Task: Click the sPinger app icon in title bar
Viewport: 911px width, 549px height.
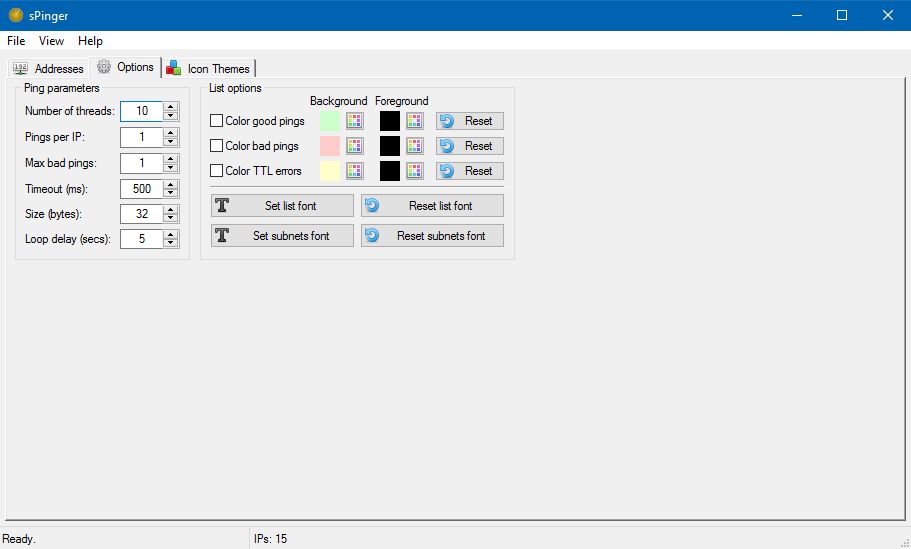Action: click(16, 15)
